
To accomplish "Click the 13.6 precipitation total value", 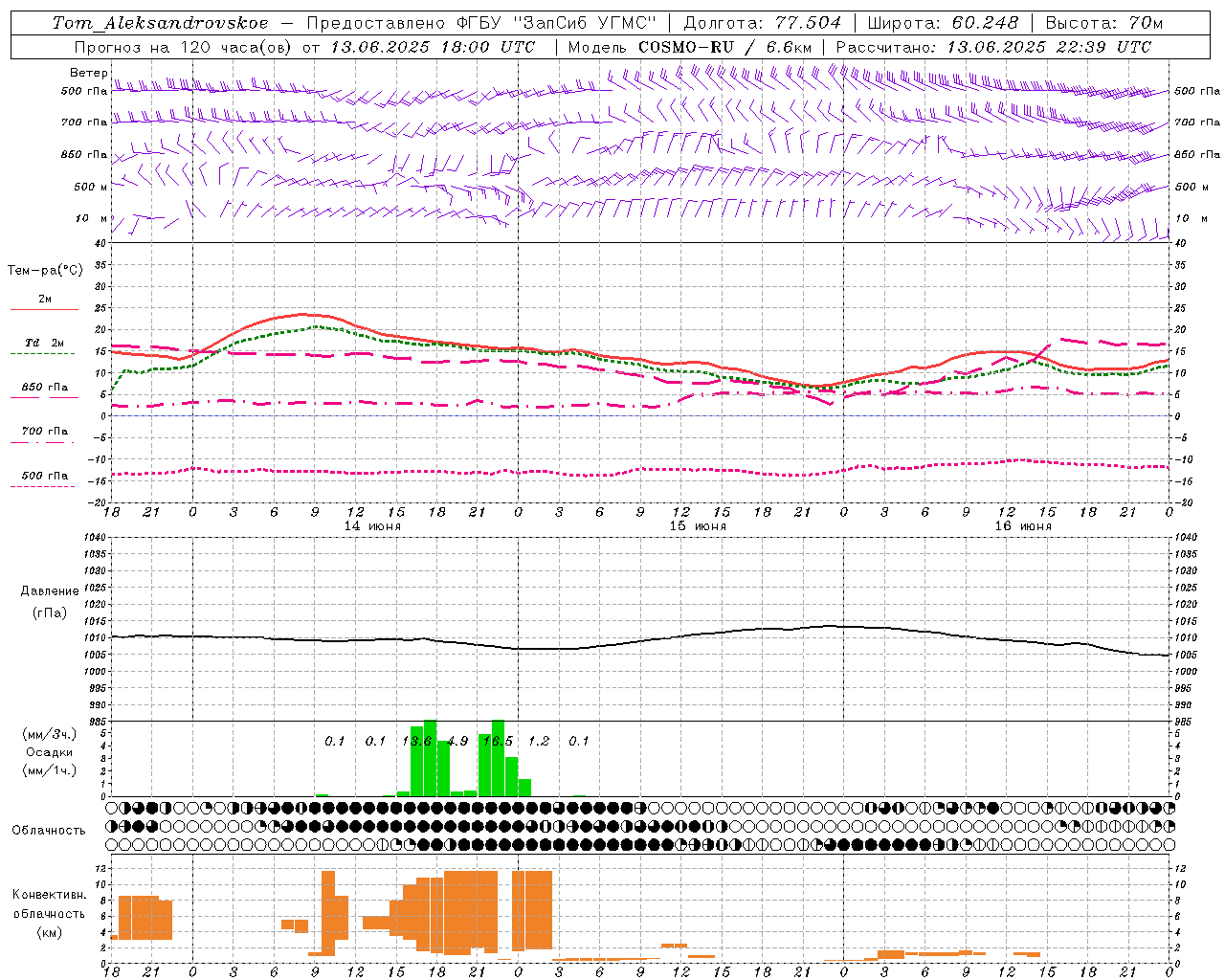I will [x=416, y=741].
